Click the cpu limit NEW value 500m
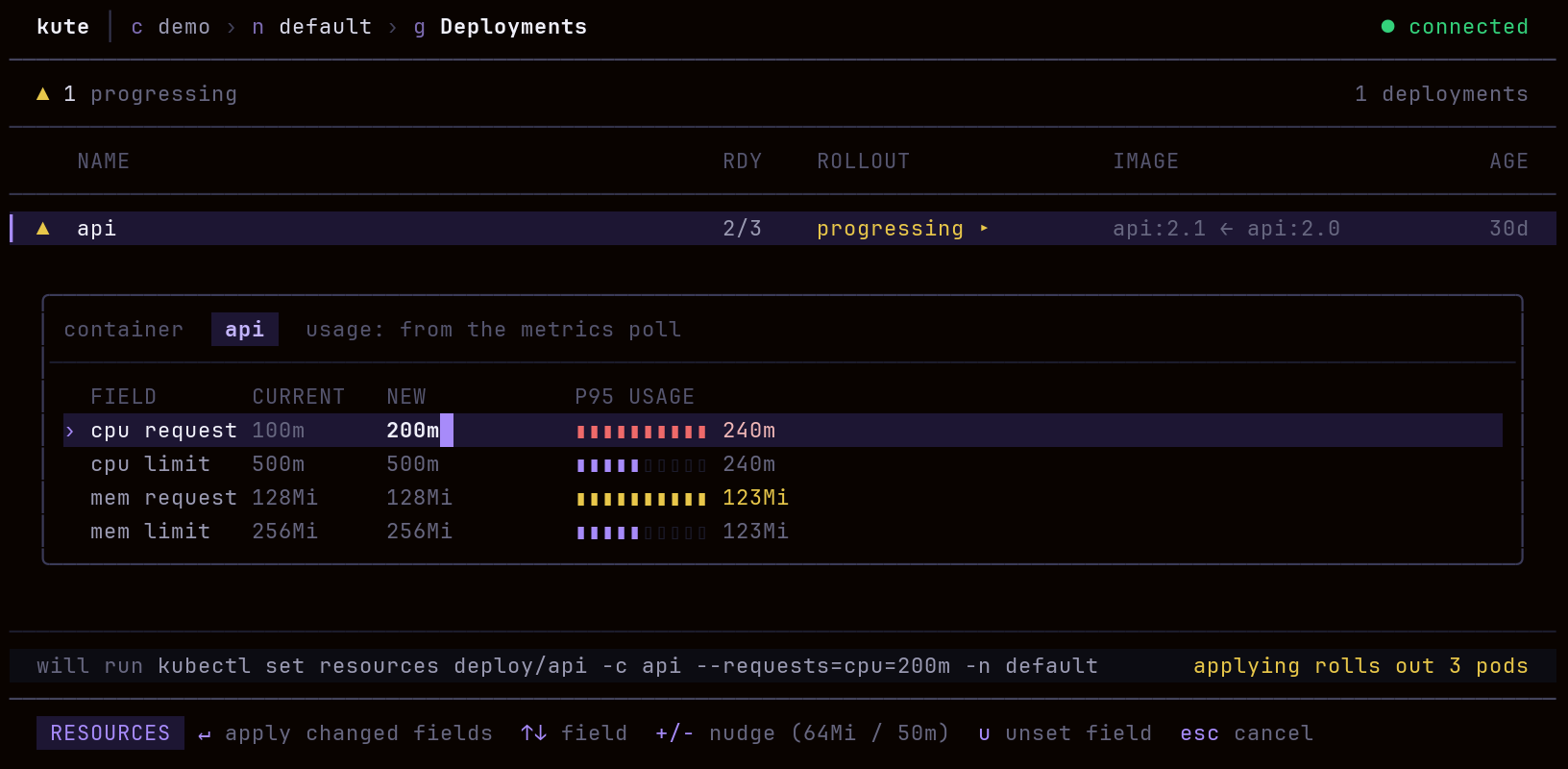The image size is (1568, 769). (412, 464)
